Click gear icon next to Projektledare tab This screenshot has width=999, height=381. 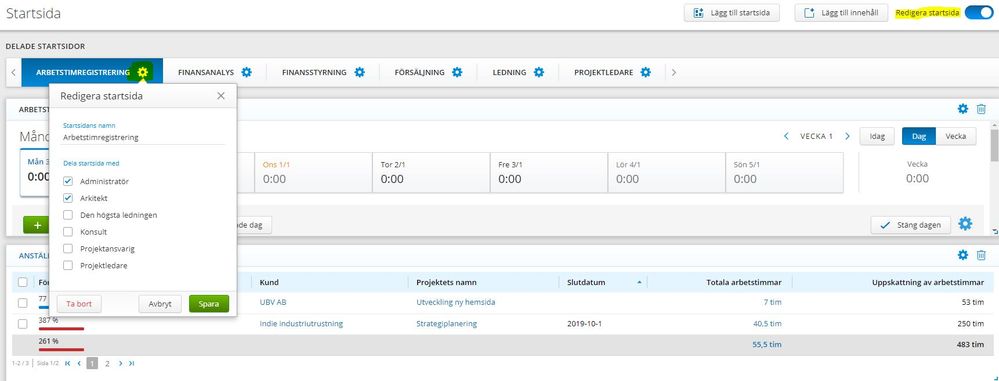(645, 72)
